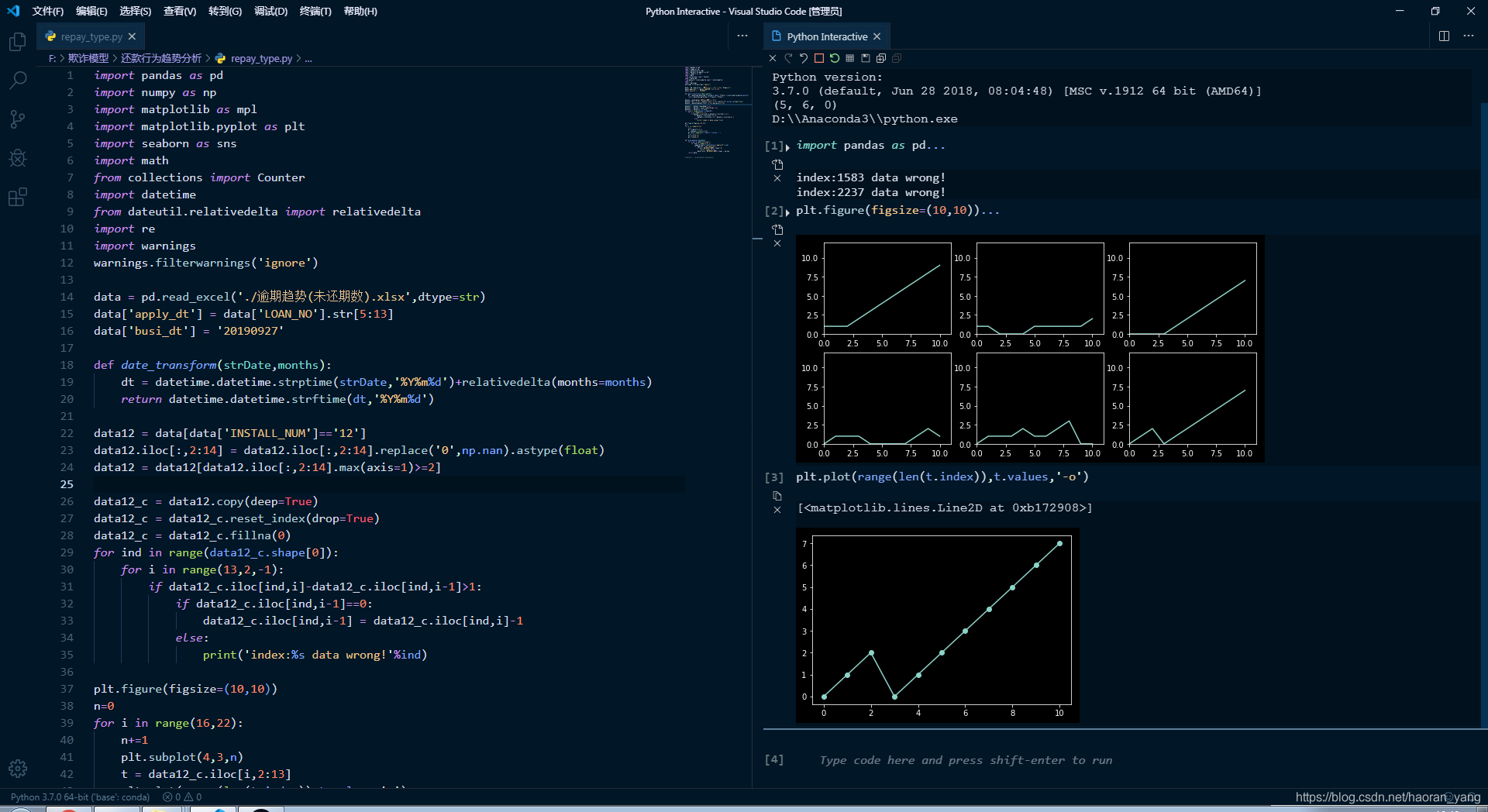This screenshot has width=1488, height=812.
Task: Open the variable explorer grid icon
Action: (850, 58)
